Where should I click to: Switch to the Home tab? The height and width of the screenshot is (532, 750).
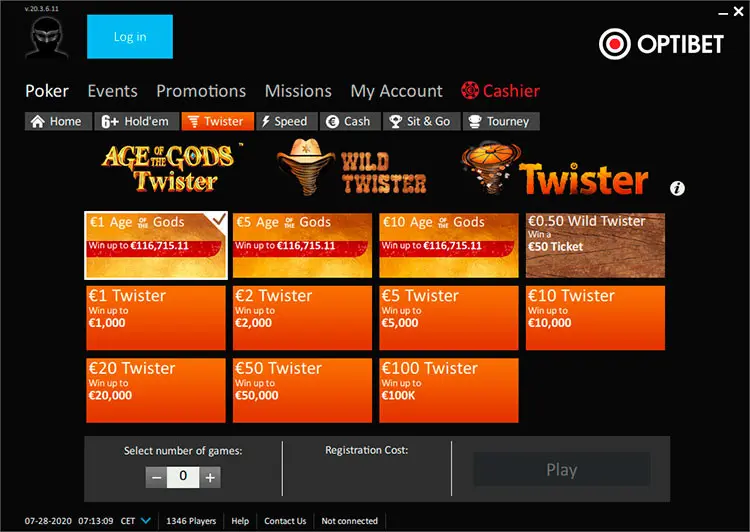click(x=58, y=122)
